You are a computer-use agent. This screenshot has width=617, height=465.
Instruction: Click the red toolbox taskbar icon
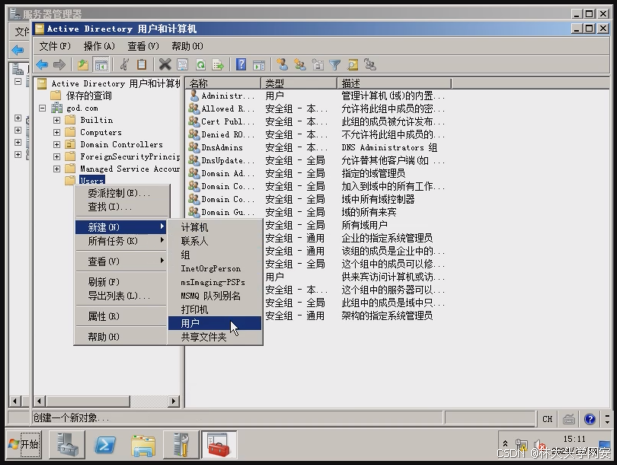click(x=219, y=445)
